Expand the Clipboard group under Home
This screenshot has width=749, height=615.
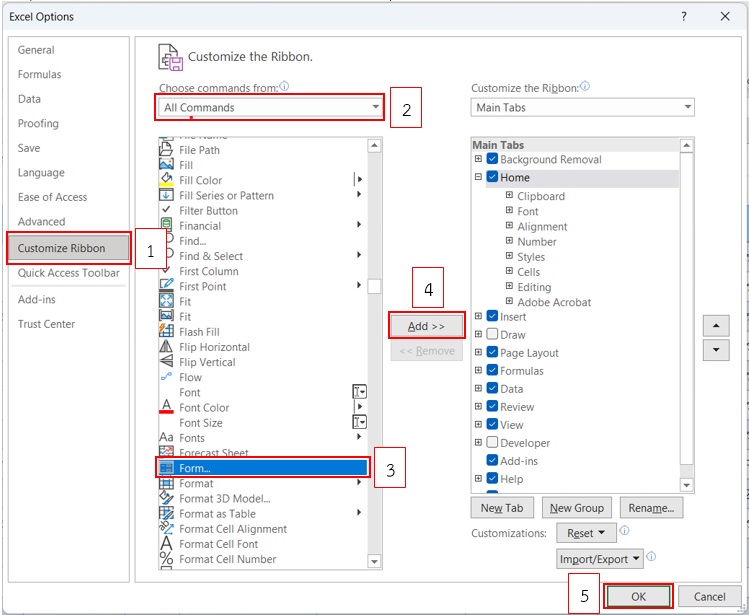click(510, 196)
